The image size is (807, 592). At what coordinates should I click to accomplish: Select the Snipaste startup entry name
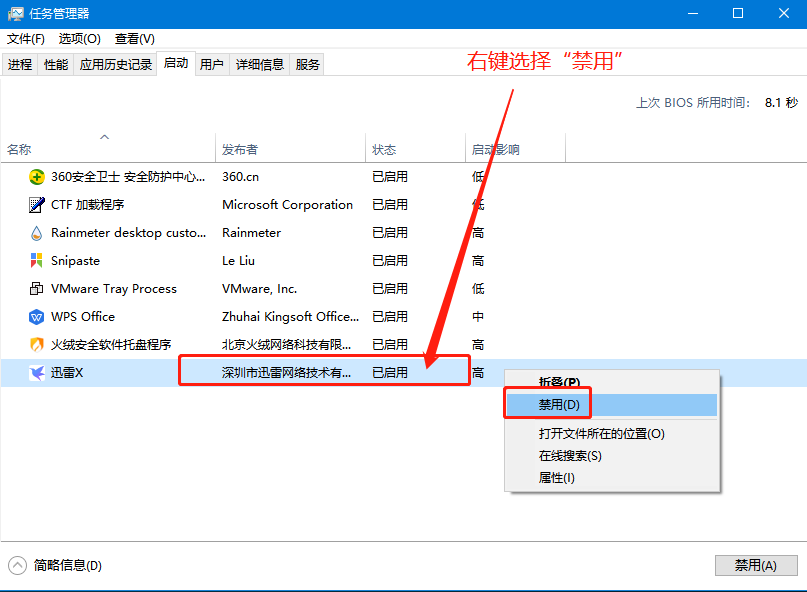click(x=75, y=261)
